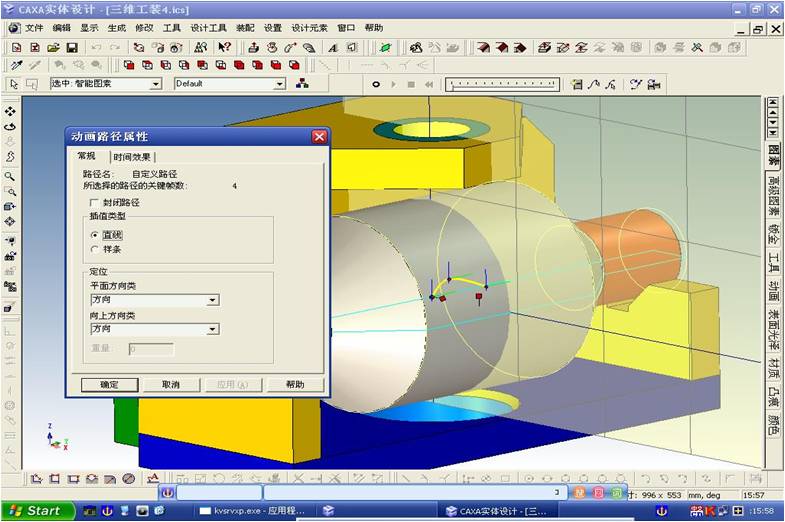
Task: Click the Rotate view tool in left toolbar
Action: pyautogui.click(x=10, y=126)
